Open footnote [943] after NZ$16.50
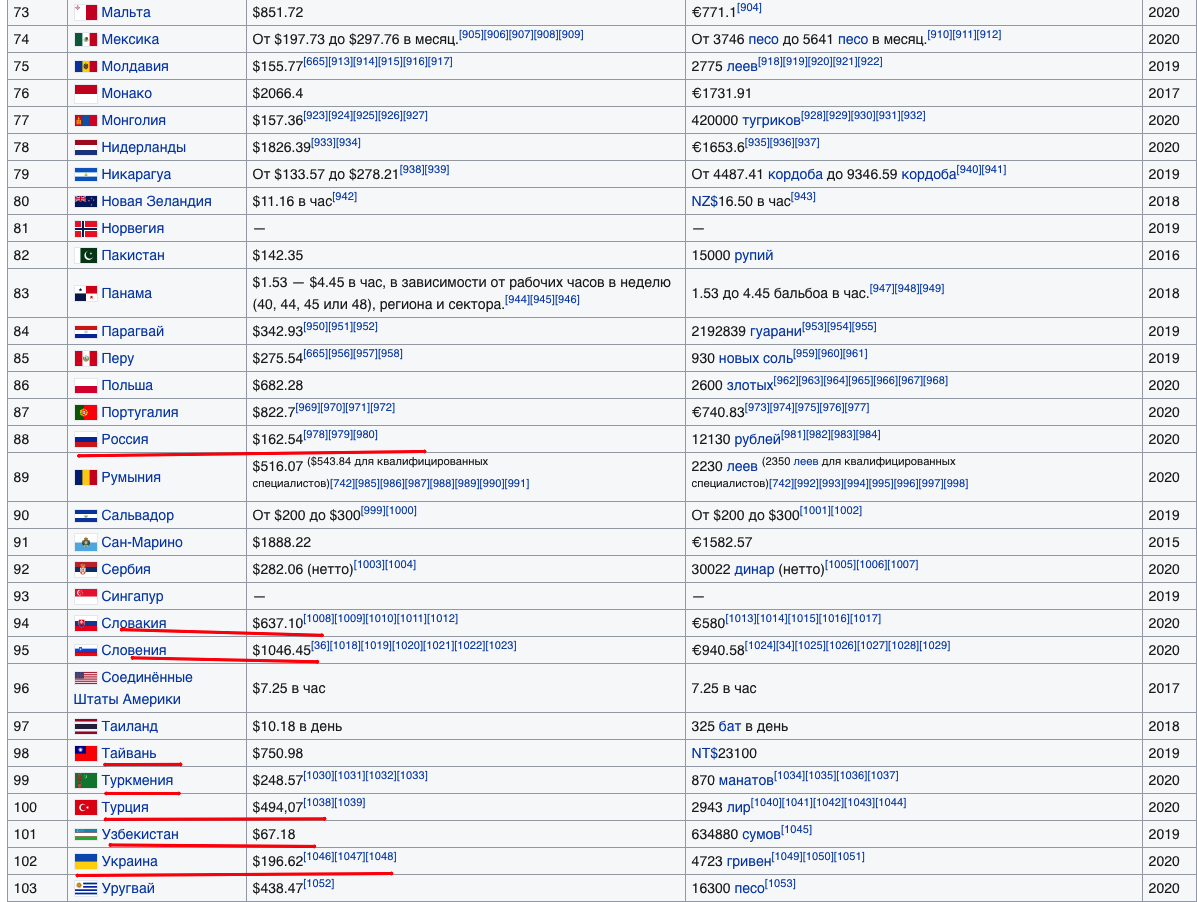The width and height of the screenshot is (1197, 902). click(803, 197)
